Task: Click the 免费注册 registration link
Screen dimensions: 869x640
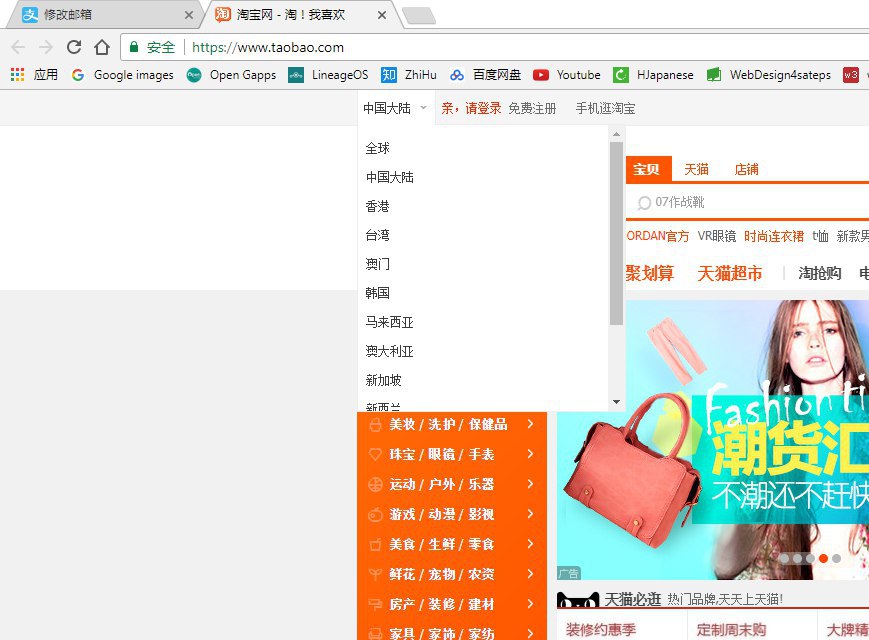Action: pos(532,108)
